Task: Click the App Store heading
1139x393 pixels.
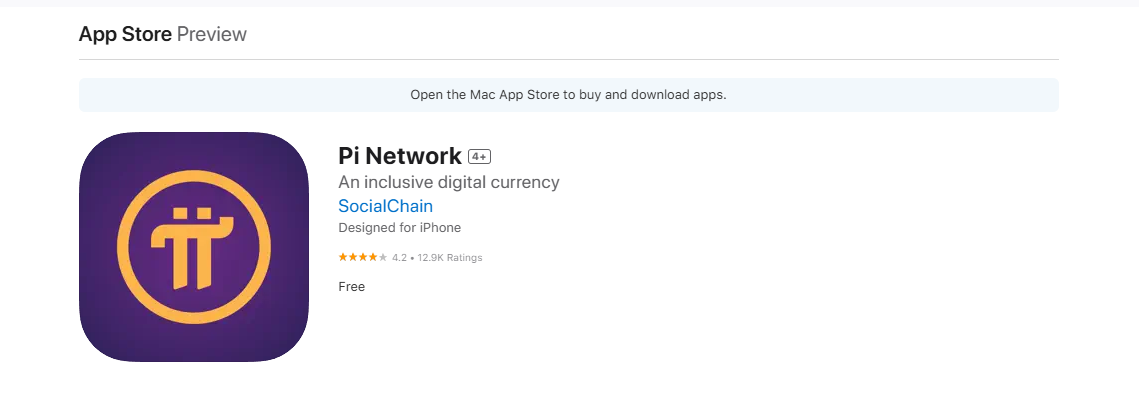Action: pos(125,34)
